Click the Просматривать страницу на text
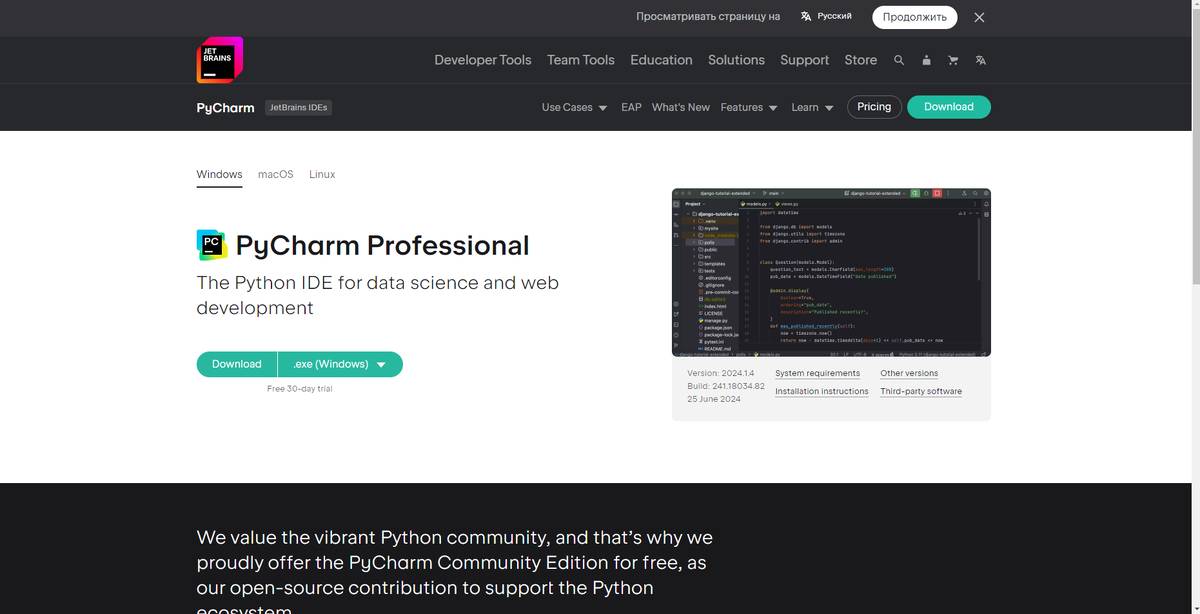 click(x=708, y=17)
